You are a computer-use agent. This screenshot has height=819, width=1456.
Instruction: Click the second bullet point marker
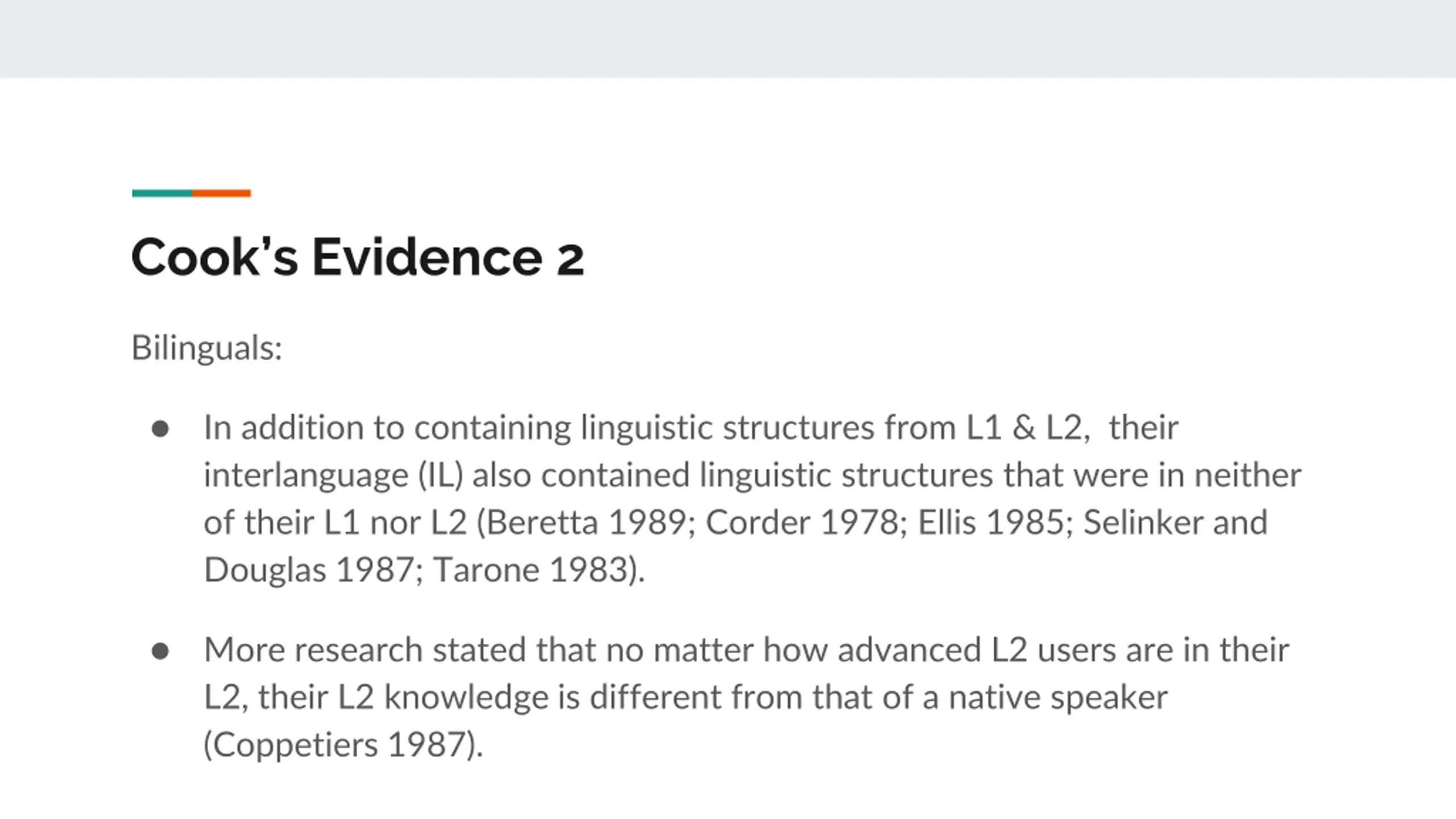point(160,651)
